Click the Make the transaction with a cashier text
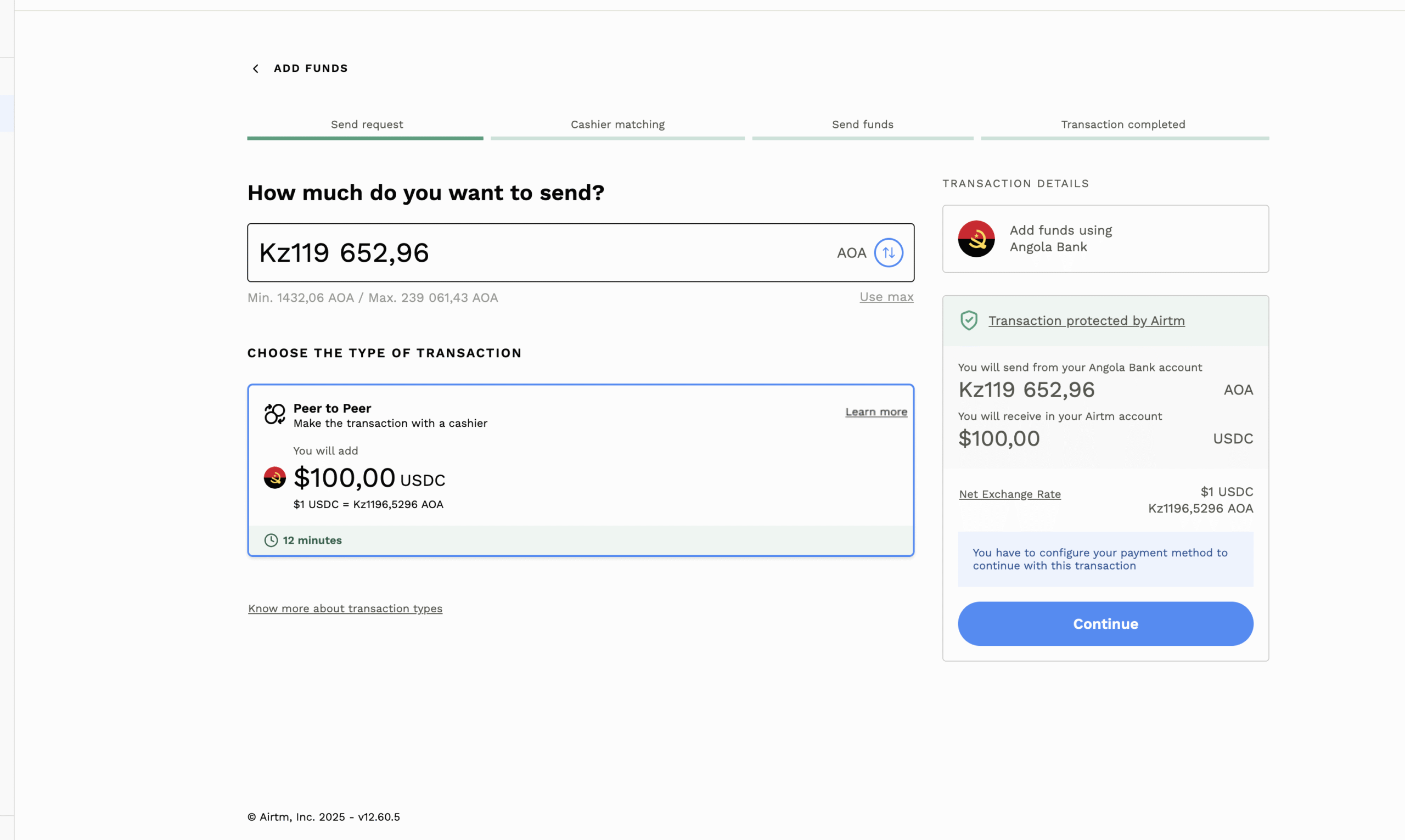 point(390,424)
